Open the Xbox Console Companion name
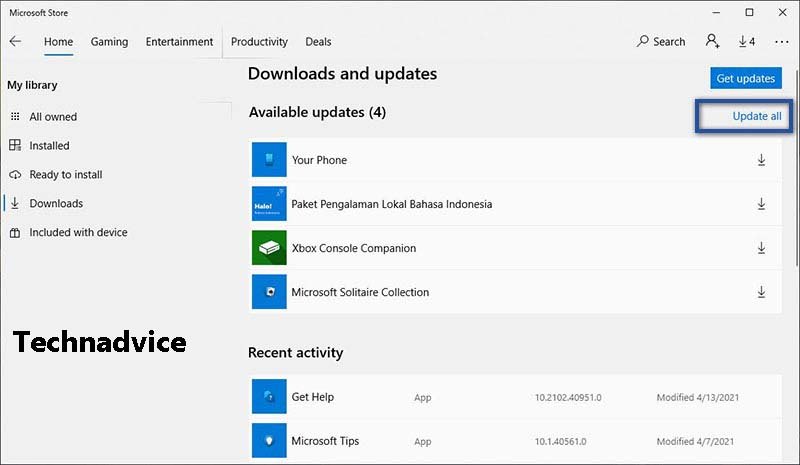 pyautogui.click(x=354, y=248)
